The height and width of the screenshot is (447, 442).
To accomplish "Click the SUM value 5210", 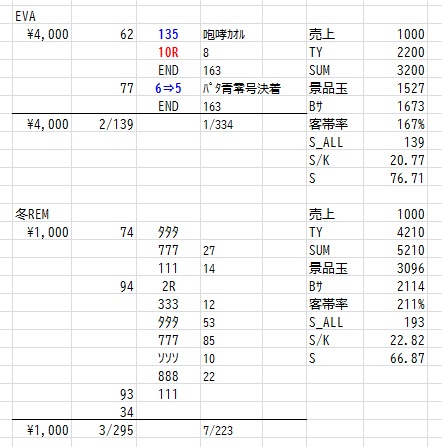I will click(411, 250).
